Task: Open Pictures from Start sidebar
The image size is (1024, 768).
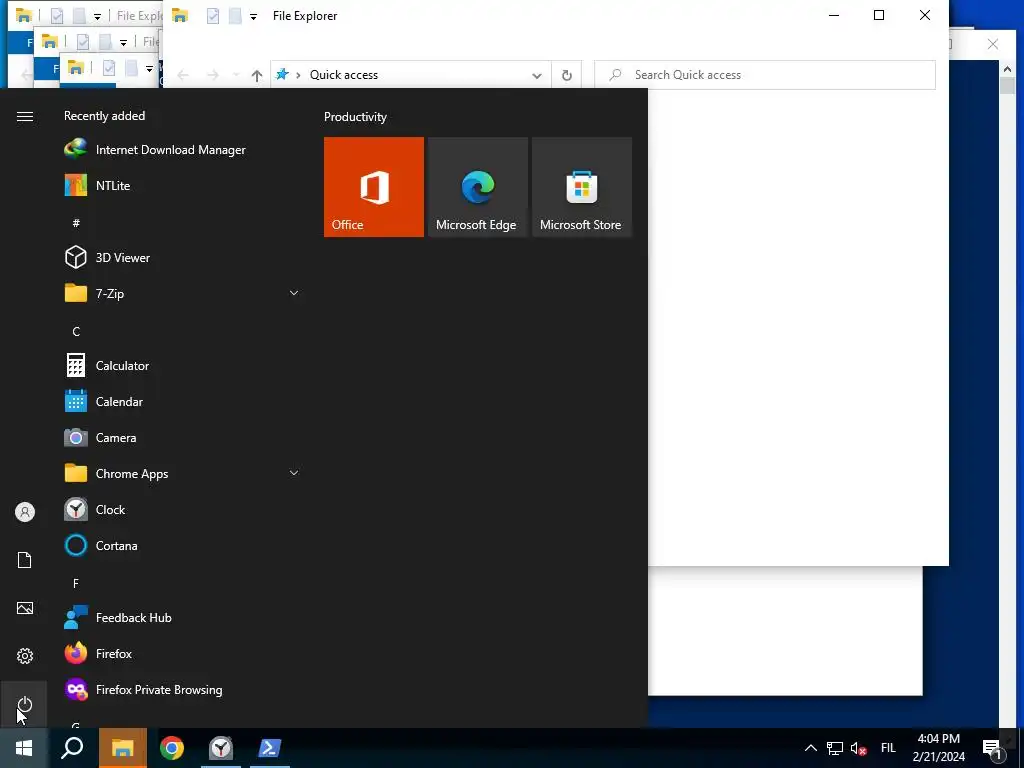Action: 25,608
